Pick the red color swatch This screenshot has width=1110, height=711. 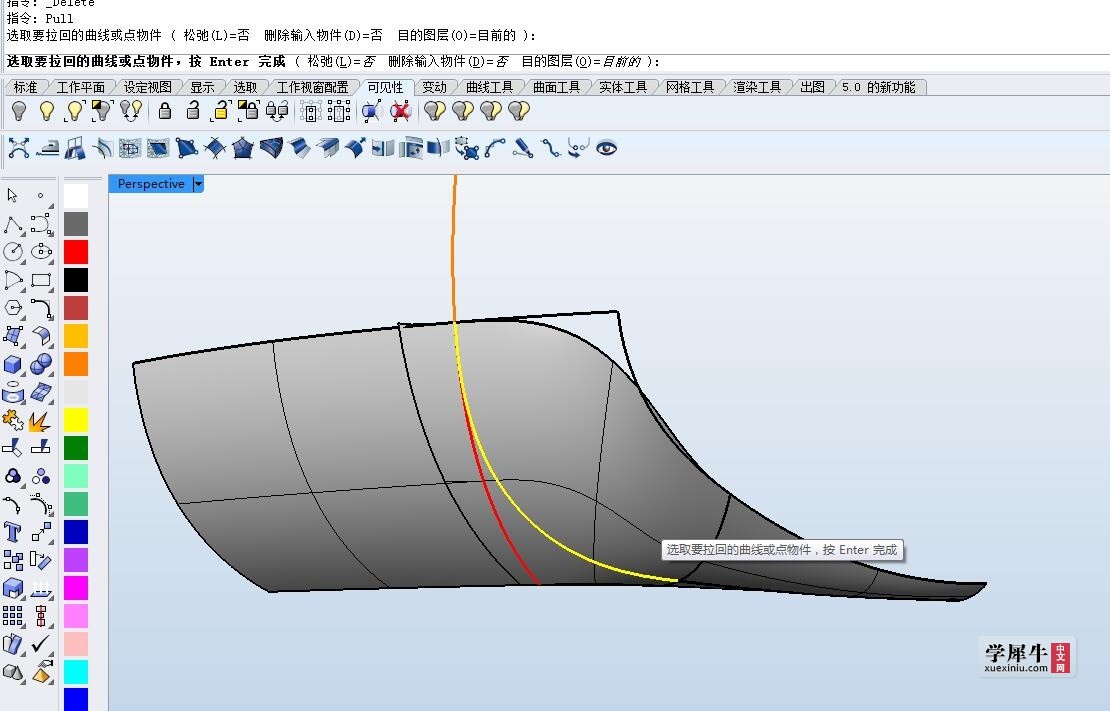[76, 252]
